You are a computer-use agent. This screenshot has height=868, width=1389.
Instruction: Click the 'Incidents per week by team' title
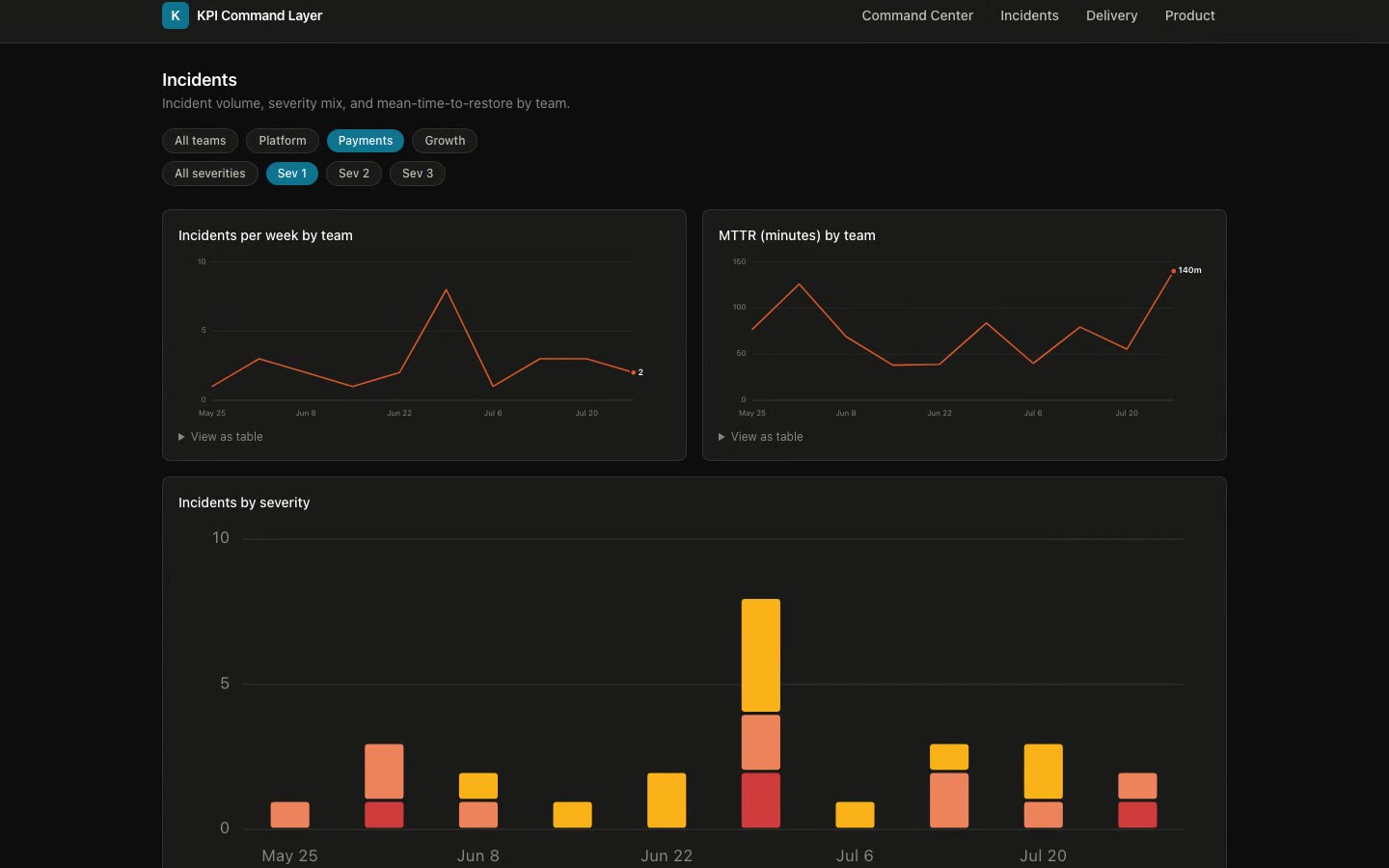tap(265, 235)
